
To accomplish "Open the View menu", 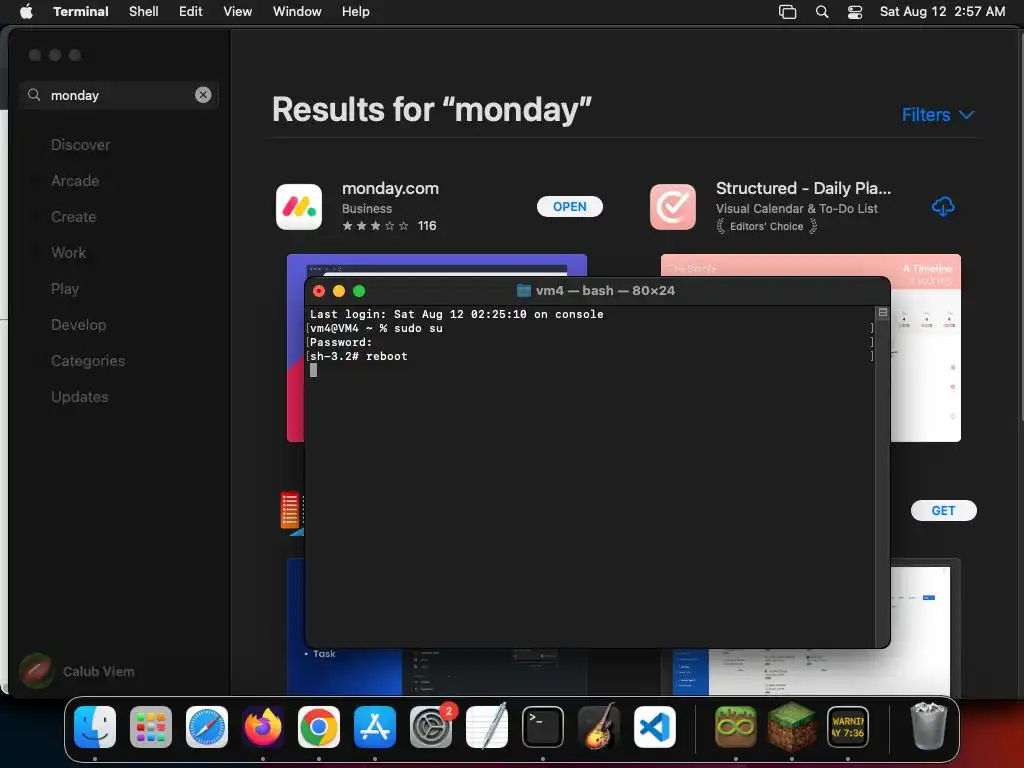I will [237, 11].
